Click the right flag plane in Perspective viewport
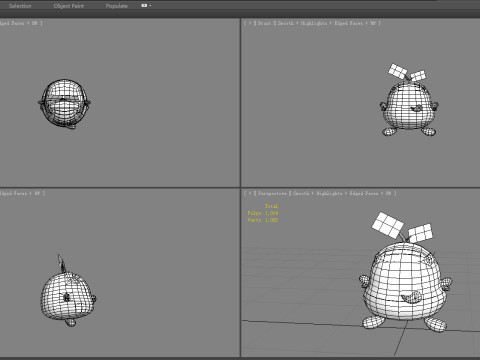Screen dimensions: 480x360 tap(420, 233)
